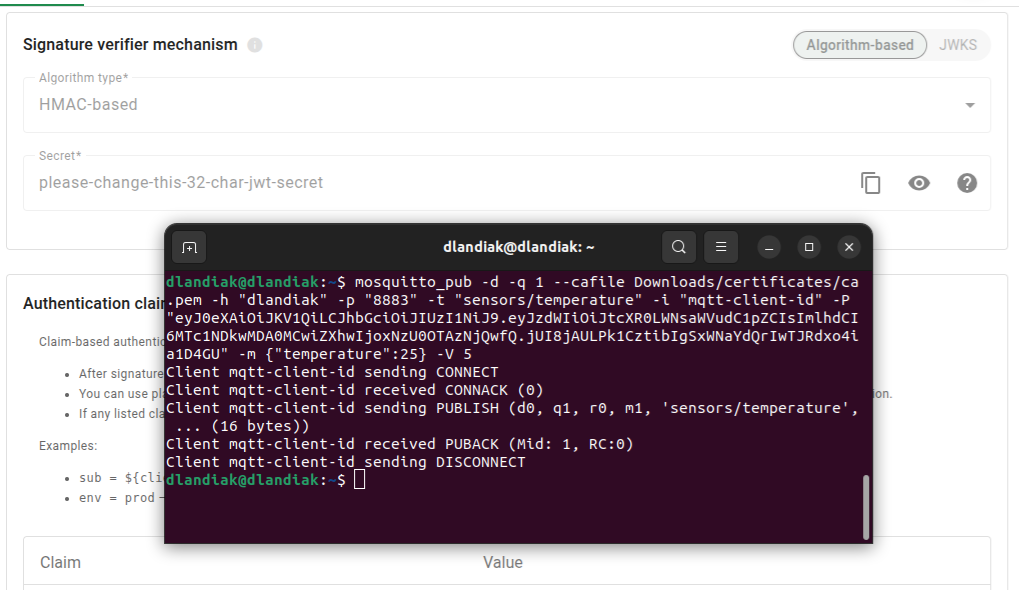The width and height of the screenshot is (1019, 590).
Task: Open the terminal hamburger menu
Action: click(721, 247)
